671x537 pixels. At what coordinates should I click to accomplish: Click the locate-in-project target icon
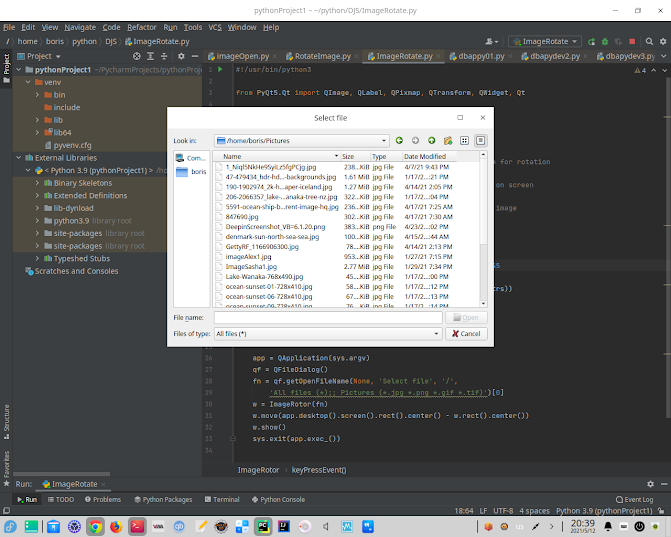click(x=137, y=56)
